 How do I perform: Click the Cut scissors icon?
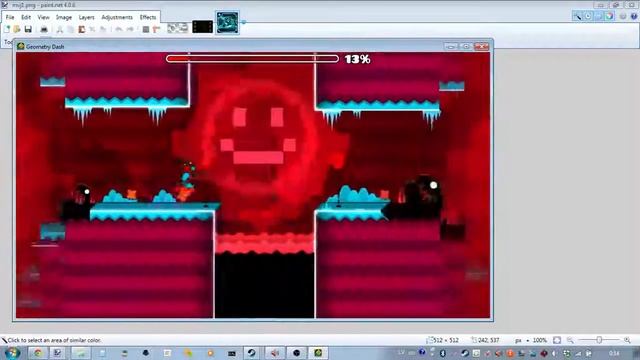(60, 29)
